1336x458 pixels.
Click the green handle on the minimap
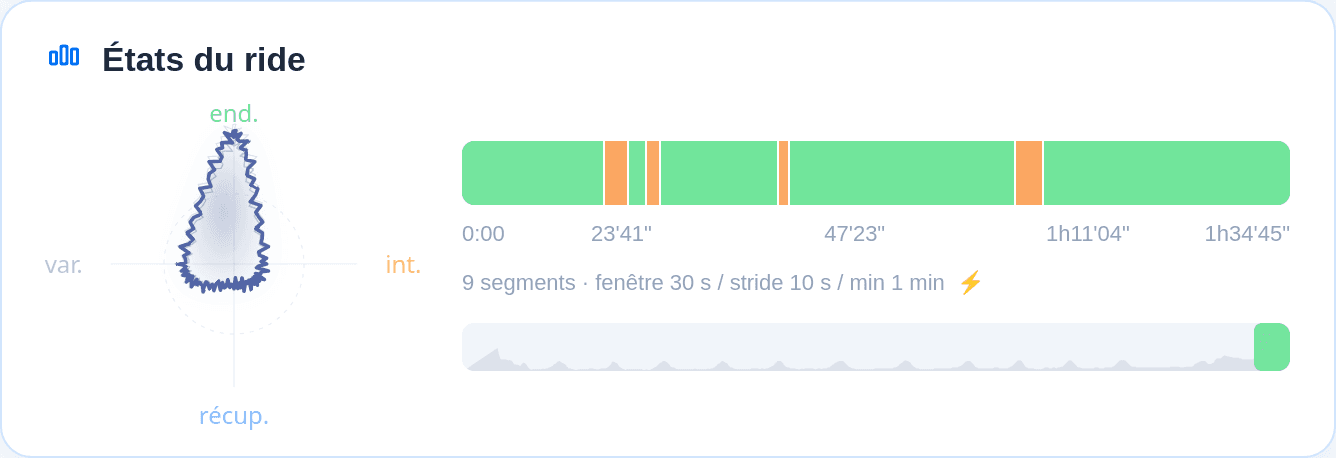point(1272,347)
